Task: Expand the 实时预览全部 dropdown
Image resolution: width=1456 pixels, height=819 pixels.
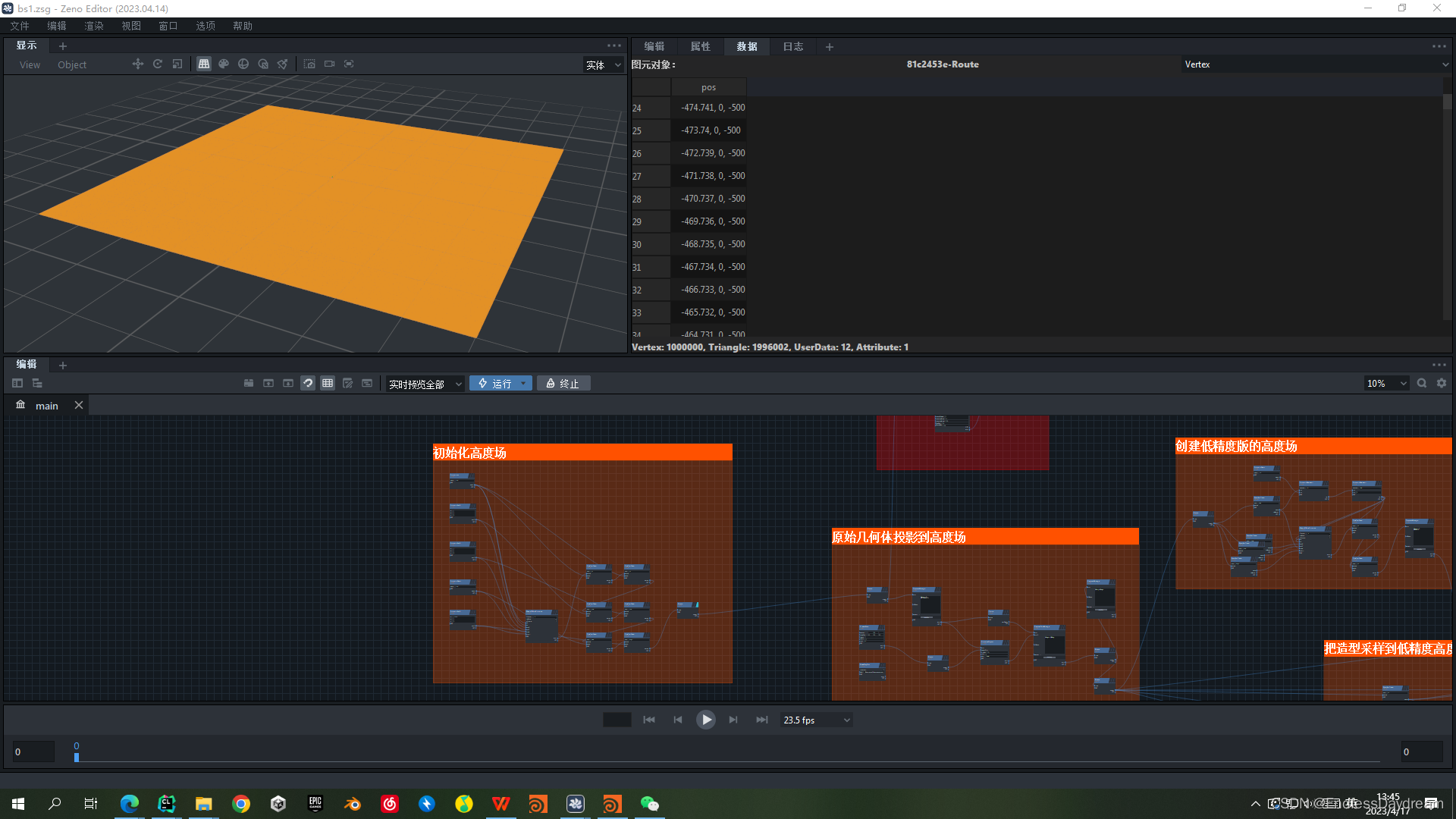Action: pyautogui.click(x=425, y=384)
